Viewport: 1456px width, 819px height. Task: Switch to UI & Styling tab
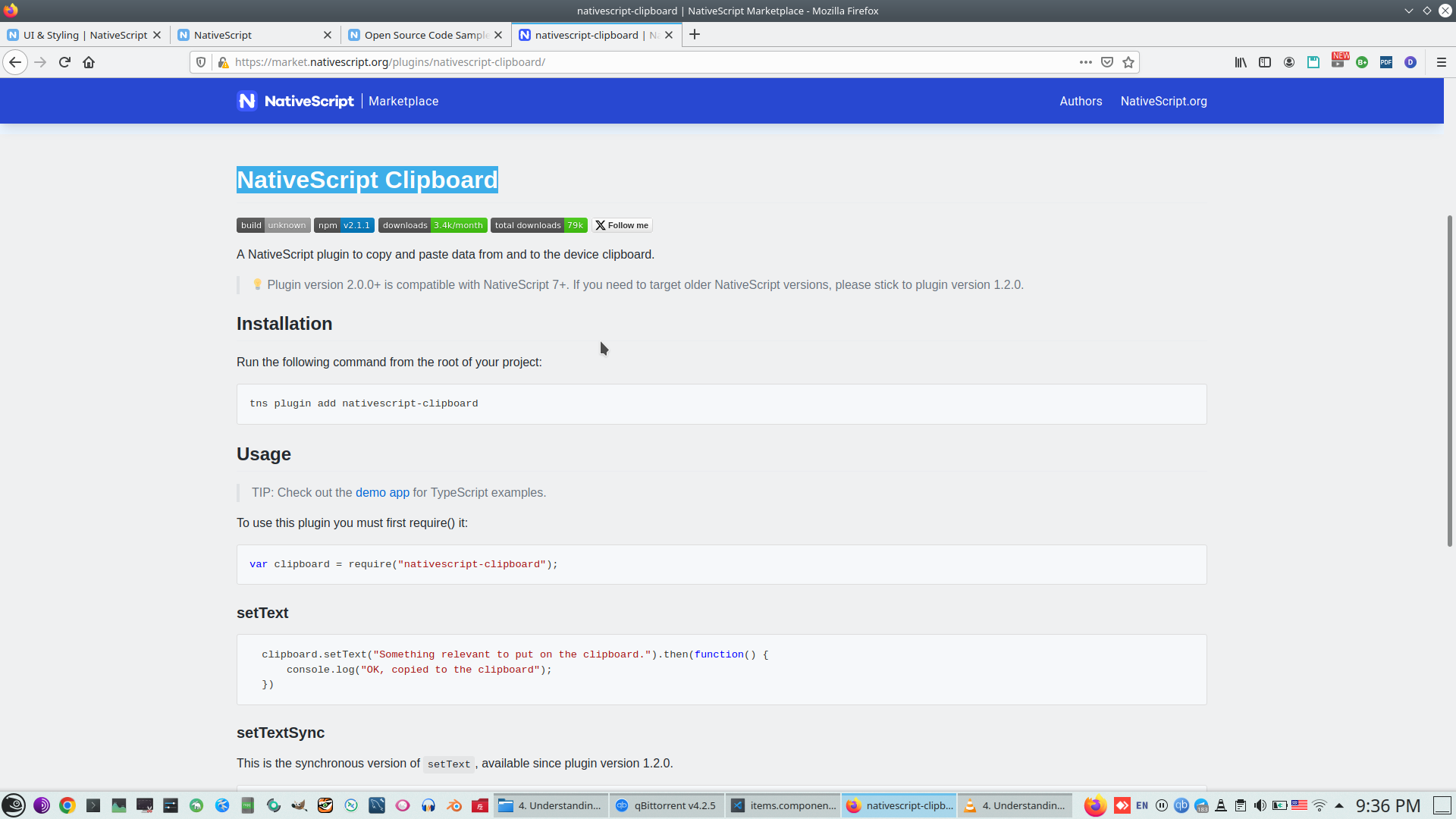coord(83,35)
